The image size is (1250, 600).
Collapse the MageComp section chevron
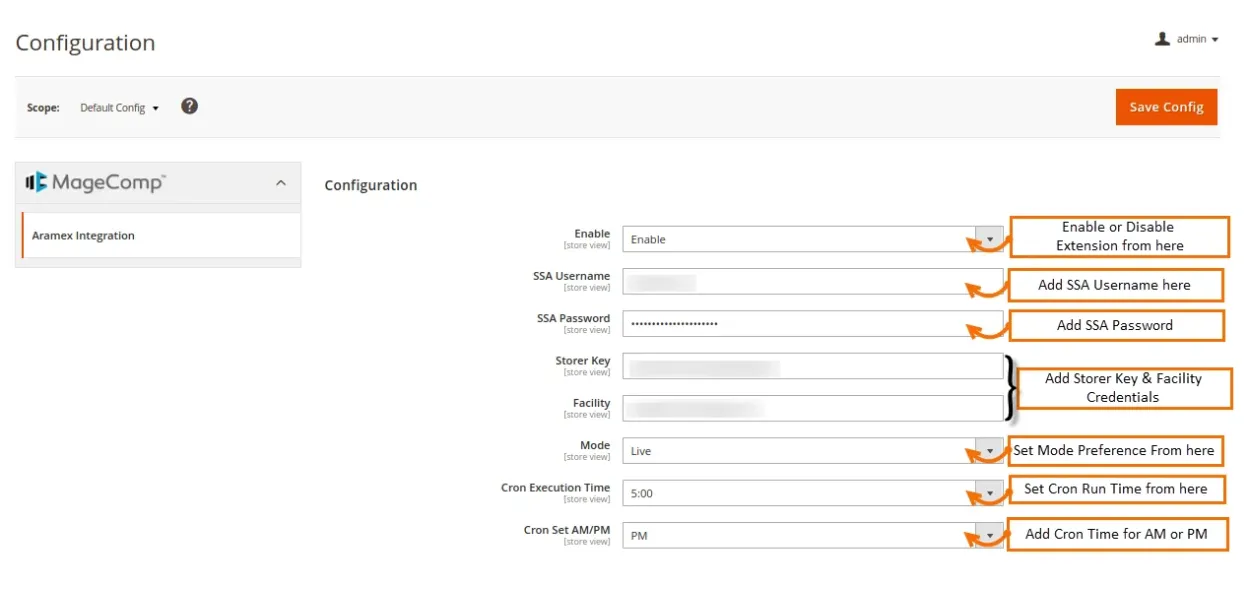click(x=281, y=183)
